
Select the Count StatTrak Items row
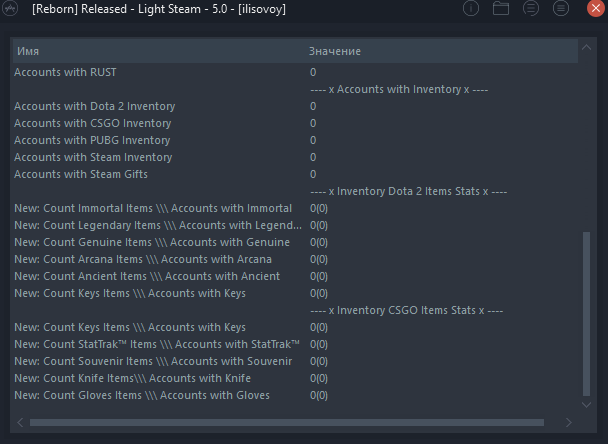(295, 344)
